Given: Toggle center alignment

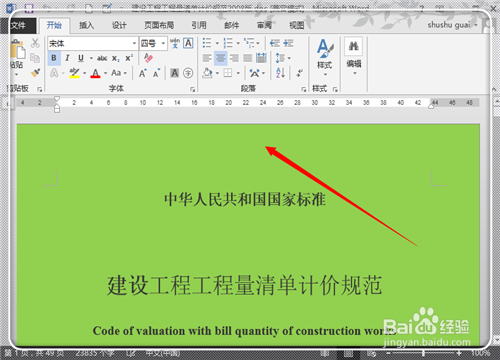Looking at the screenshot, I should 220,58.
